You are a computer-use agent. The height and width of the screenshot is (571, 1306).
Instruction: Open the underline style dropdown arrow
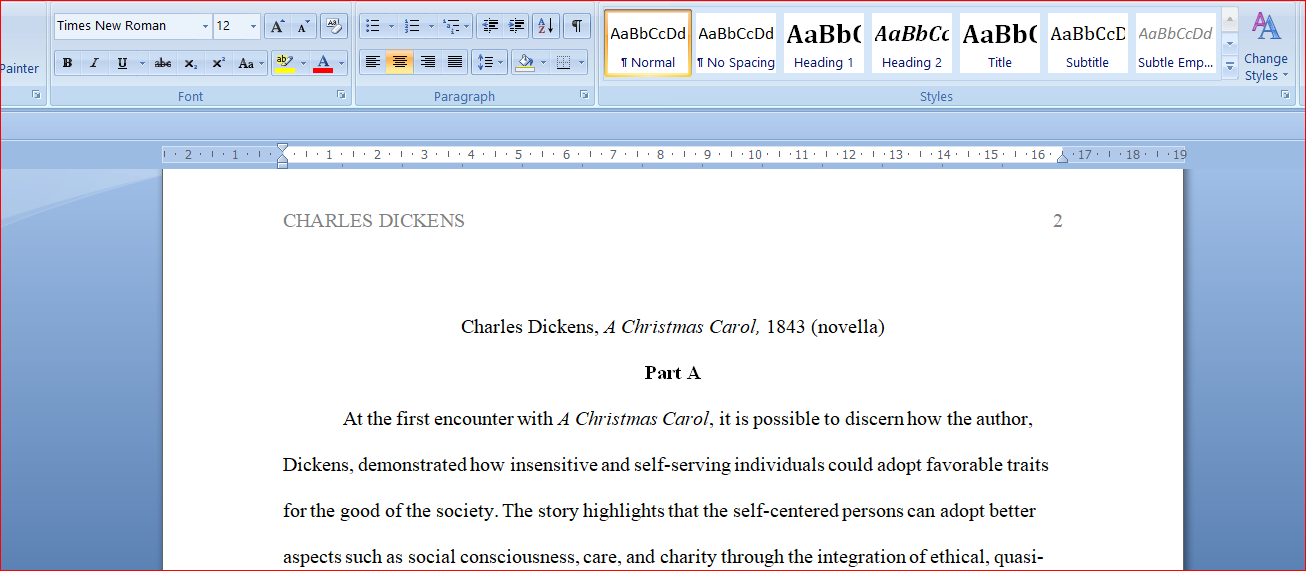pos(141,63)
